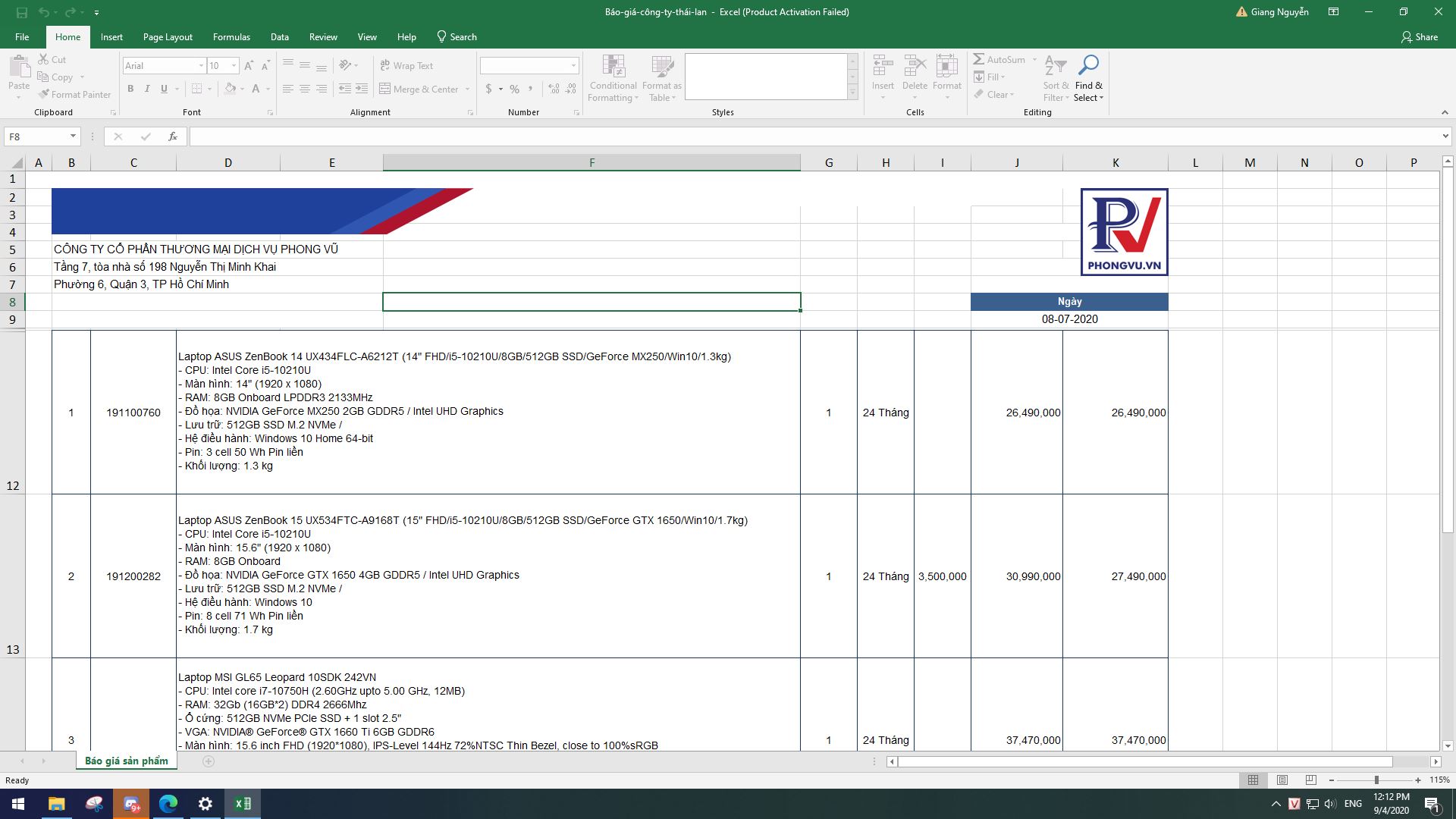The height and width of the screenshot is (819, 1456).
Task: Toggle bold formatting
Action: click(x=130, y=89)
